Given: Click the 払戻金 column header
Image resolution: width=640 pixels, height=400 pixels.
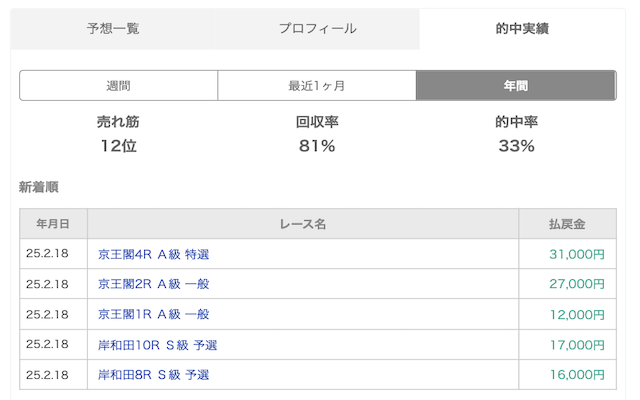Looking at the screenshot, I should pyautogui.click(x=567, y=224).
